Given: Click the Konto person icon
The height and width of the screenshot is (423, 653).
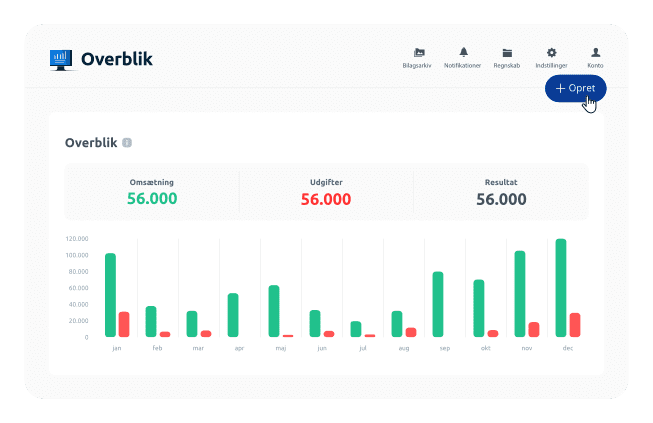Looking at the screenshot, I should [595, 52].
